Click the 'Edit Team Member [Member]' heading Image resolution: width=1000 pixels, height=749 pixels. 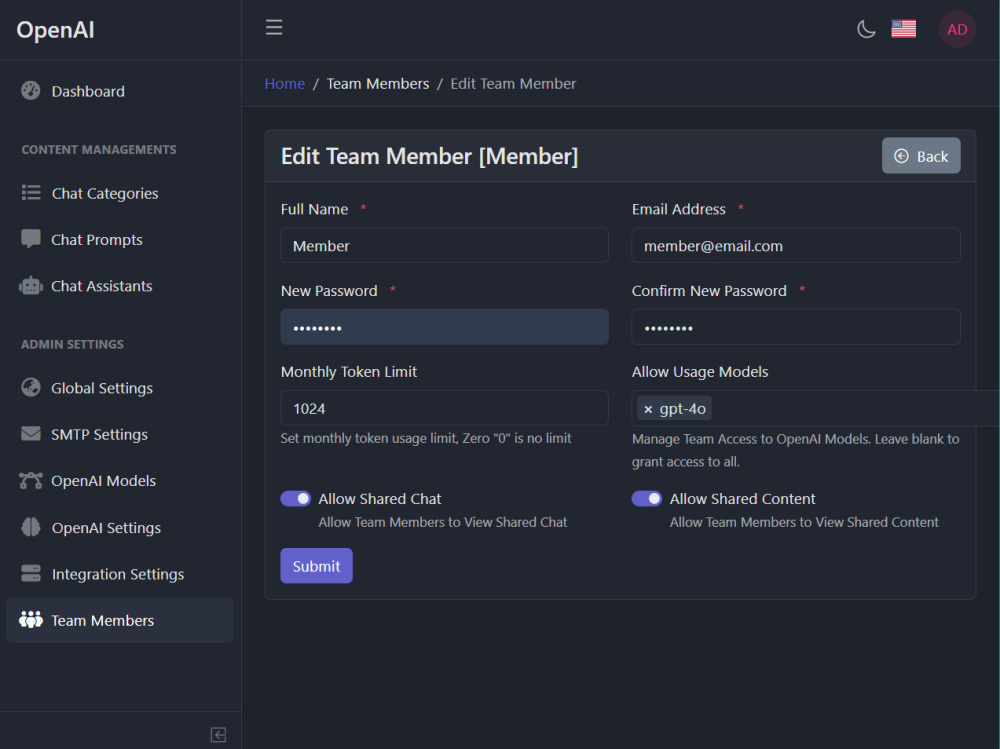429,156
